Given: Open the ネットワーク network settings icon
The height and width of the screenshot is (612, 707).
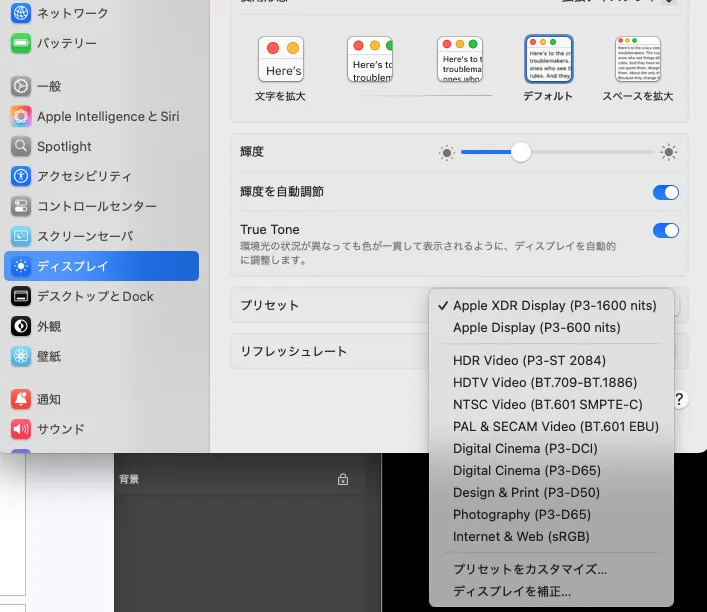Looking at the screenshot, I should (21, 13).
